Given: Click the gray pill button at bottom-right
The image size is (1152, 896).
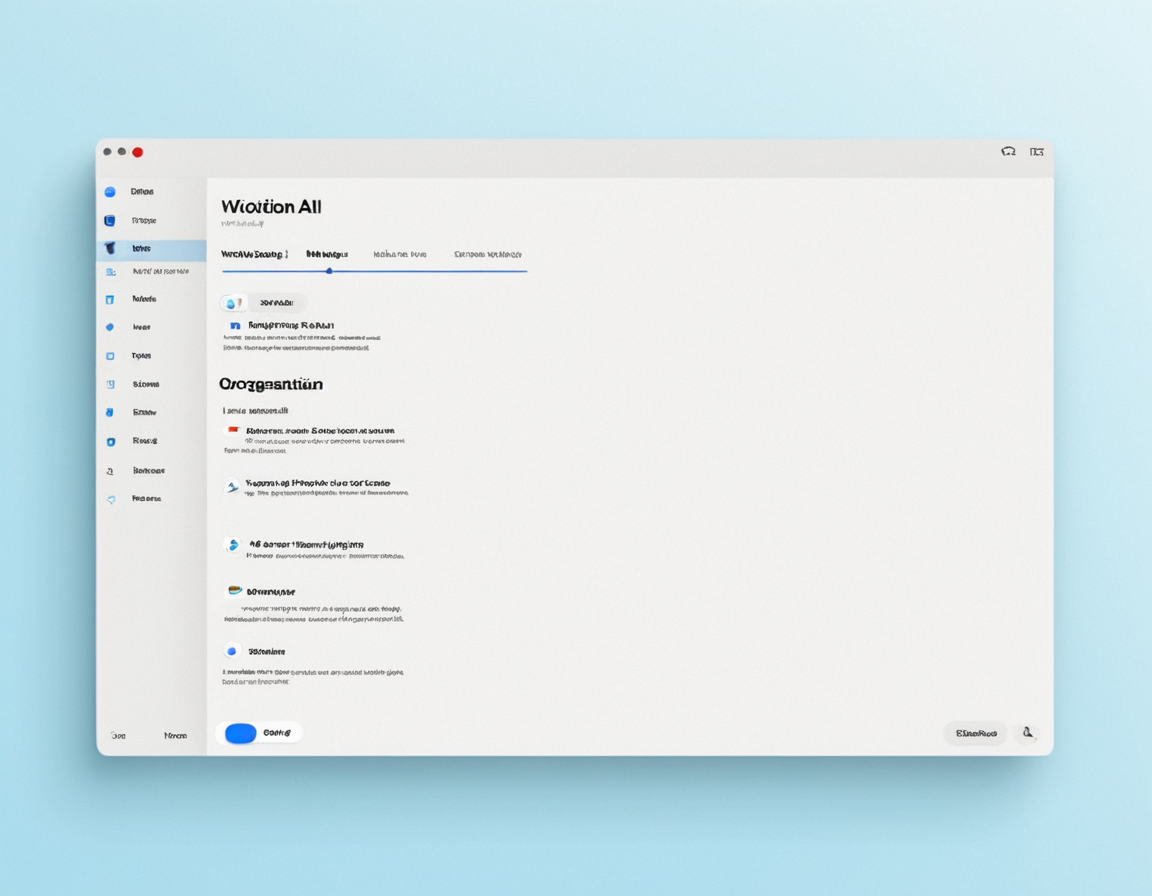Looking at the screenshot, I should (975, 733).
